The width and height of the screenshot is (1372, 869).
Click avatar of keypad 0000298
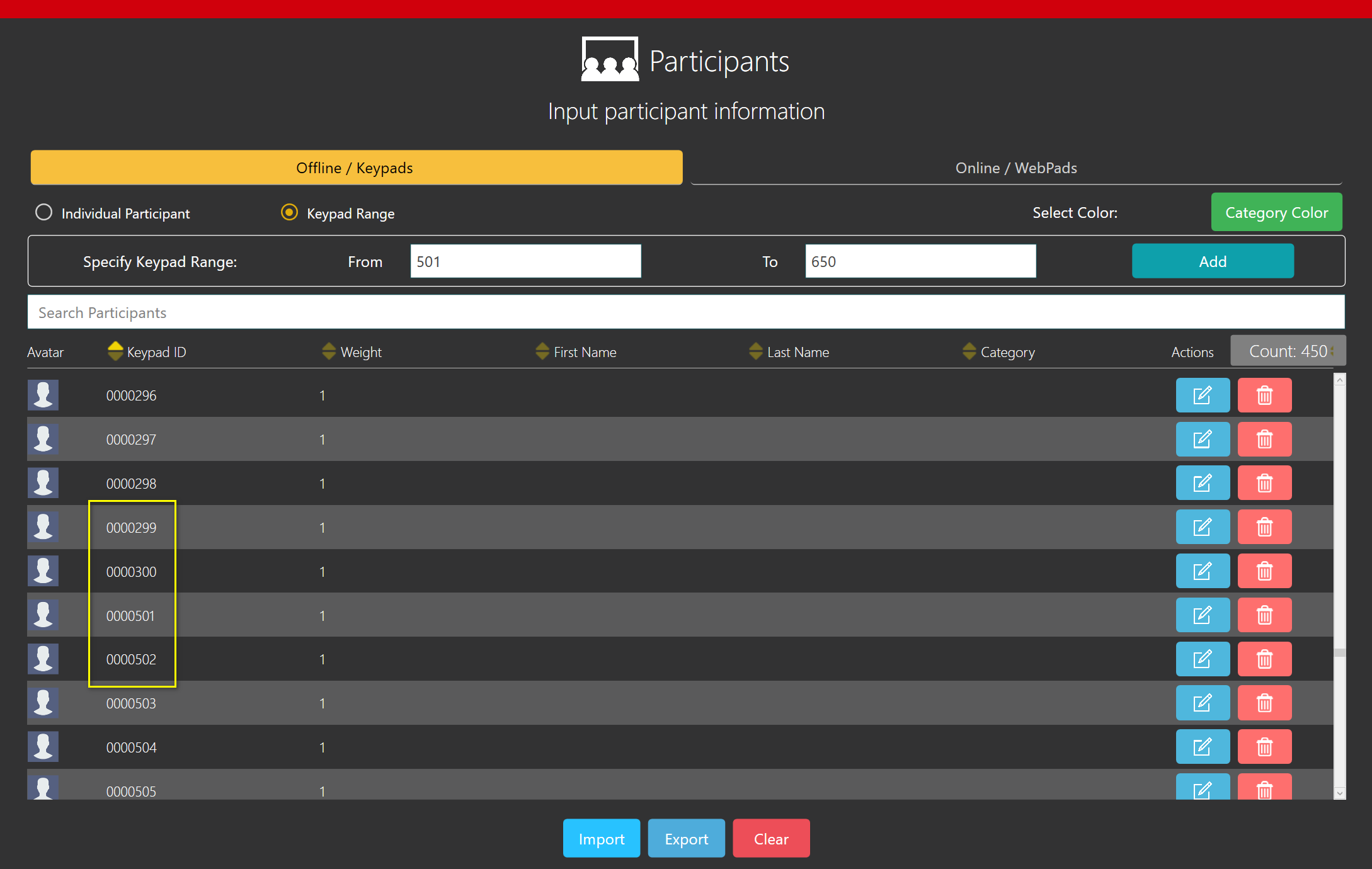click(43, 483)
